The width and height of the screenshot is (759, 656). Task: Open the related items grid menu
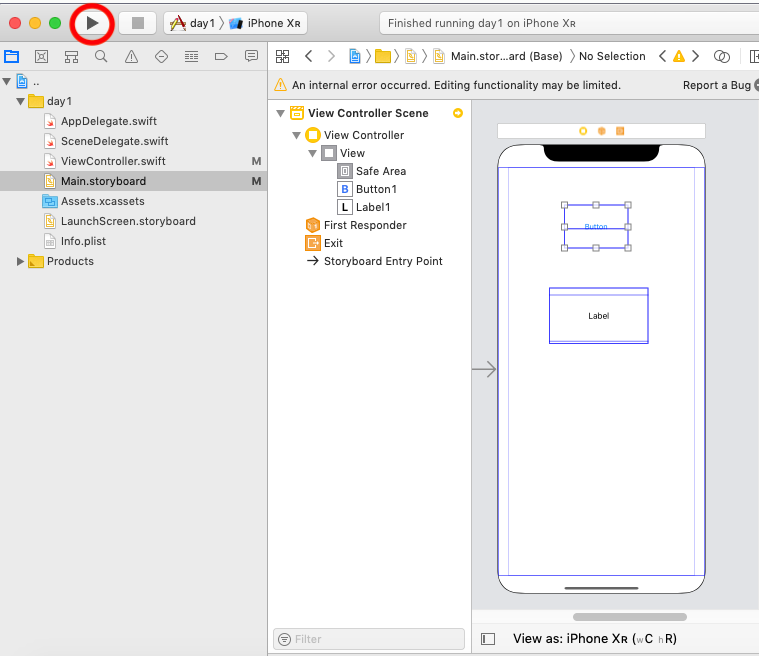pyautogui.click(x=282, y=56)
